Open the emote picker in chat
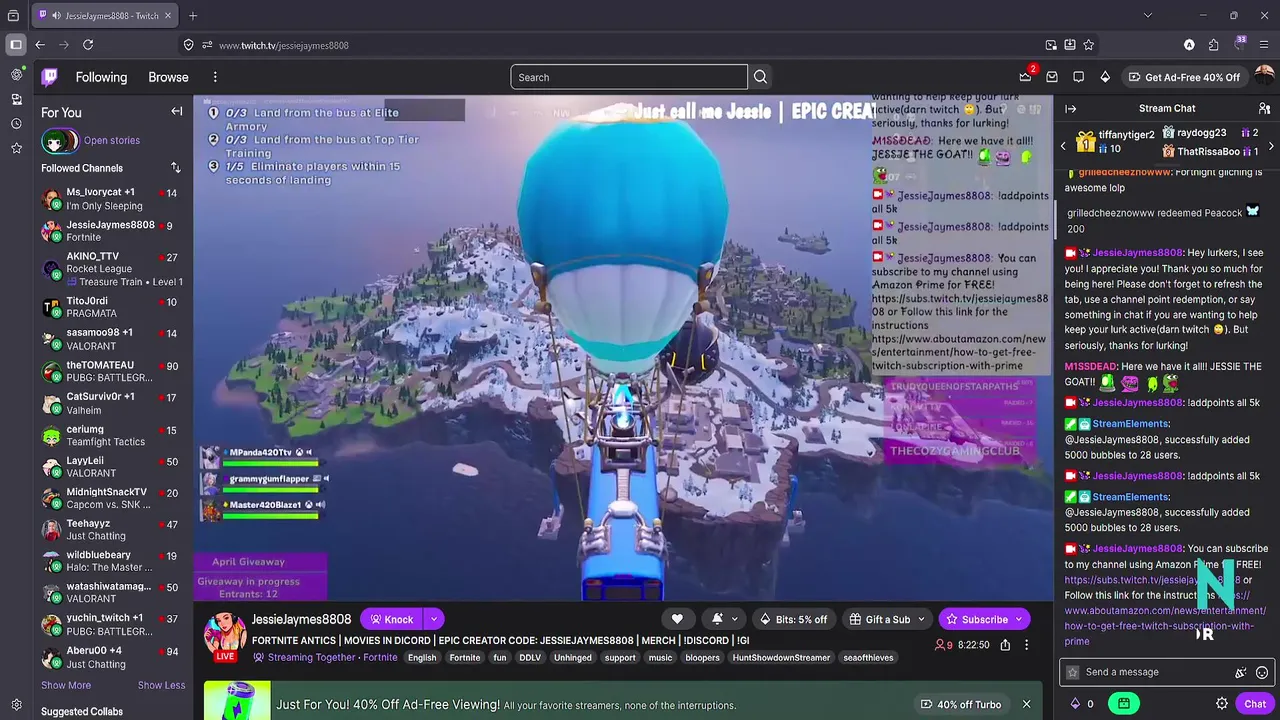The width and height of the screenshot is (1280, 720). [1262, 673]
